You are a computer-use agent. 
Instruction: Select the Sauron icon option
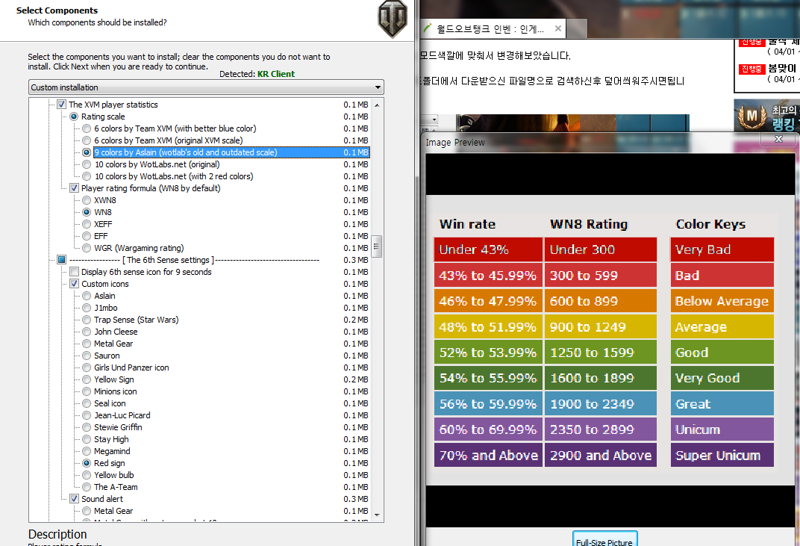tap(87, 356)
